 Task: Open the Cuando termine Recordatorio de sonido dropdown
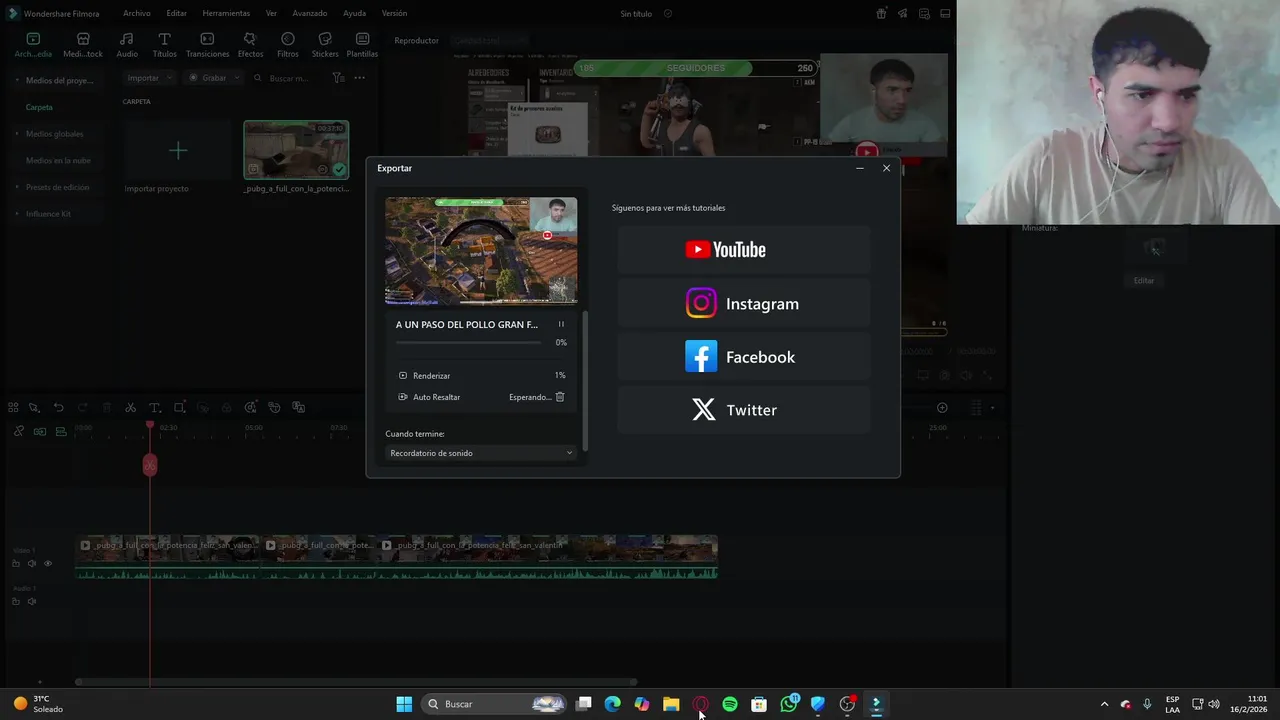[481, 453]
